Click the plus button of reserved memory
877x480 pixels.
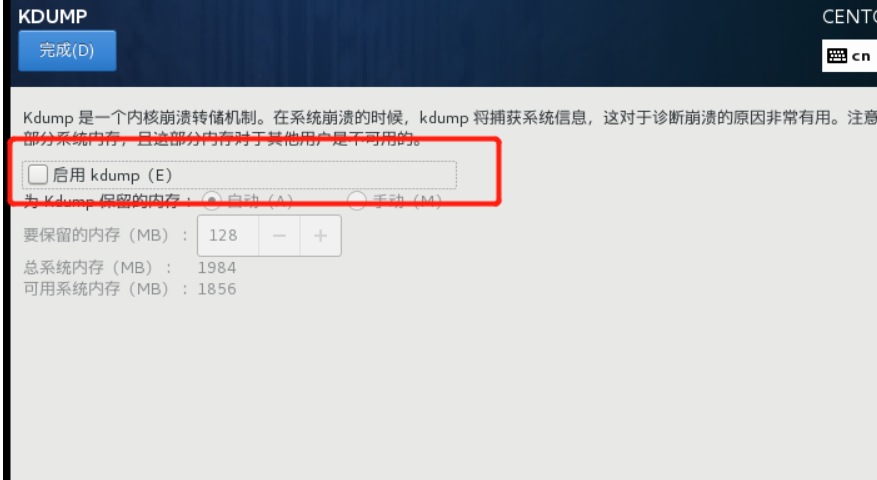[x=320, y=236]
